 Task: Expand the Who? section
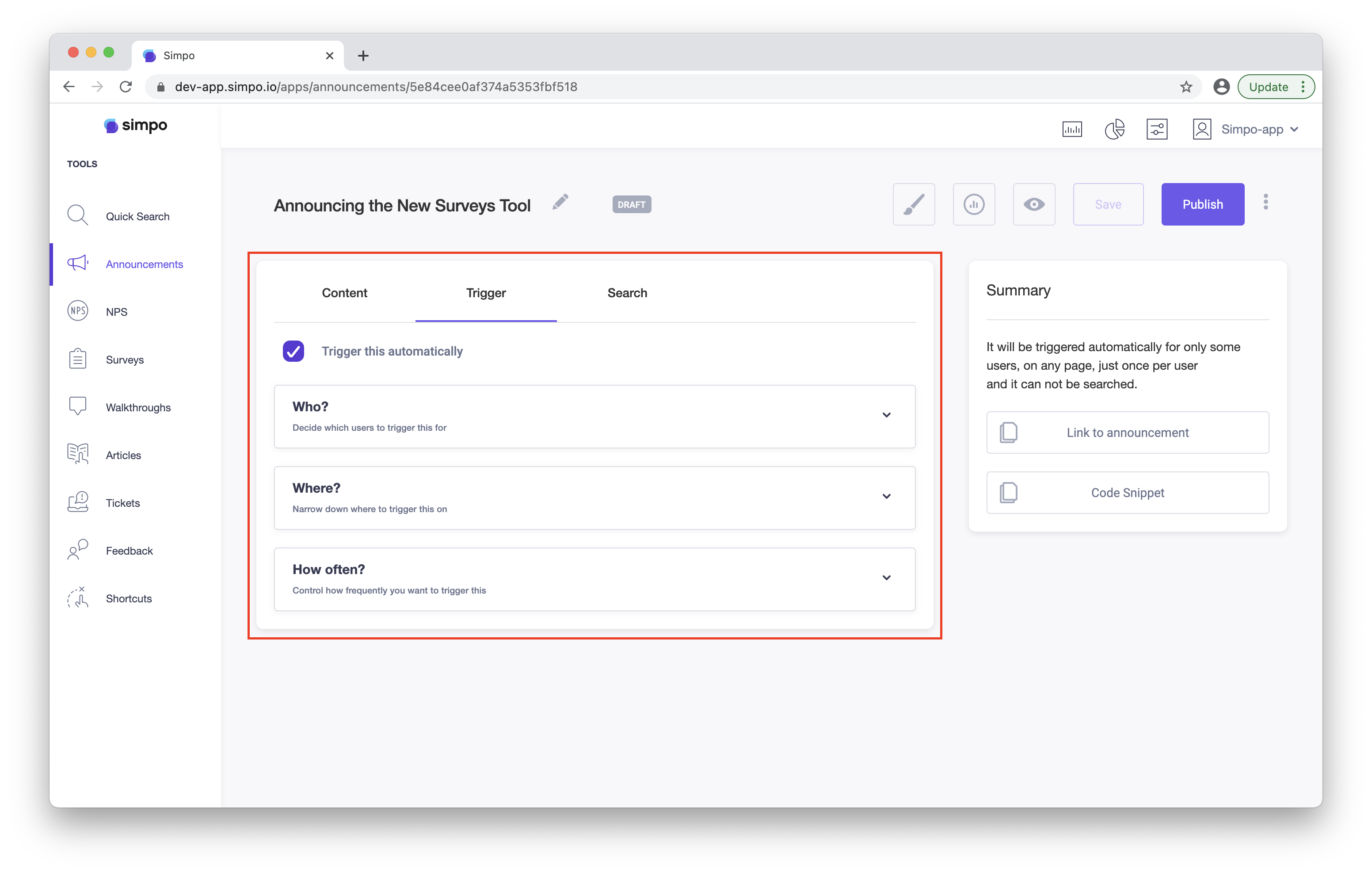click(x=594, y=416)
